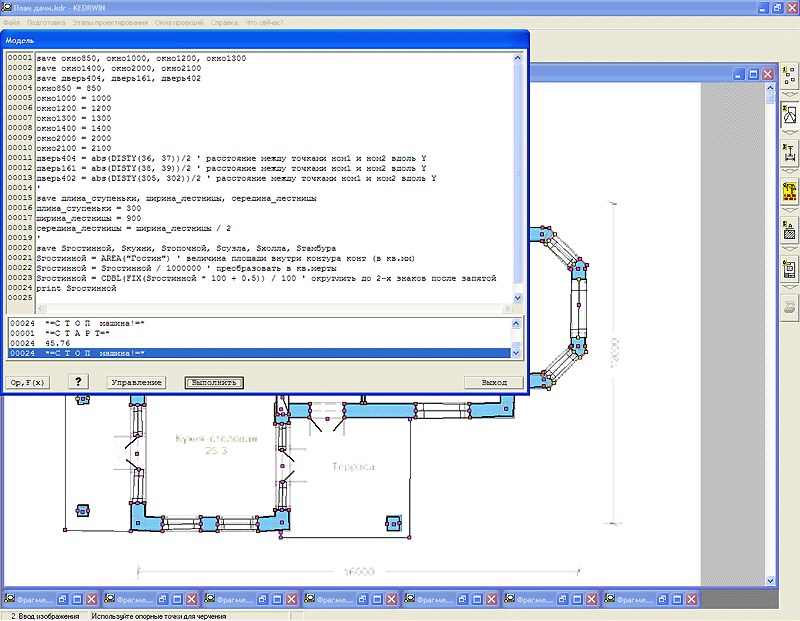Click the Выполнить button
The width and height of the screenshot is (800, 621).
pyautogui.click(x=214, y=382)
